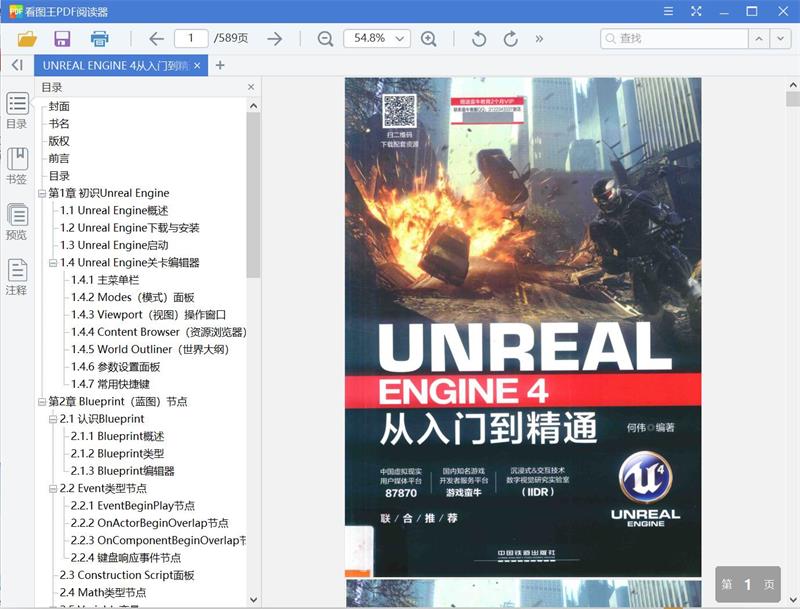Collapse the sidebar with the arrow icon

click(17, 65)
